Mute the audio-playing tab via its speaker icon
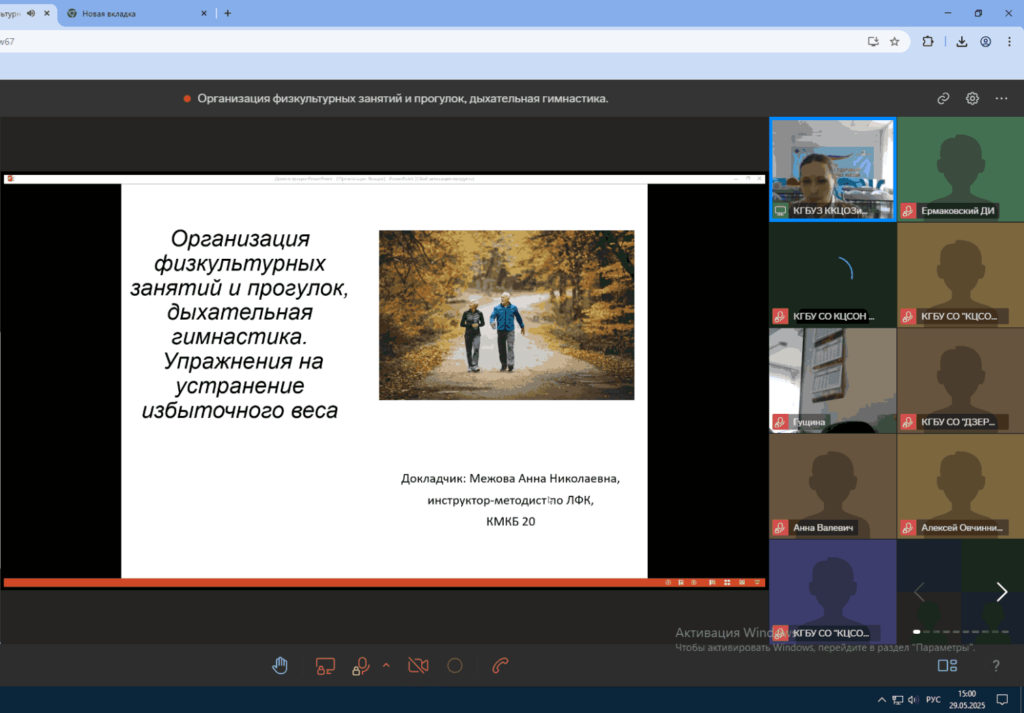This screenshot has height=713, width=1024. [x=31, y=13]
